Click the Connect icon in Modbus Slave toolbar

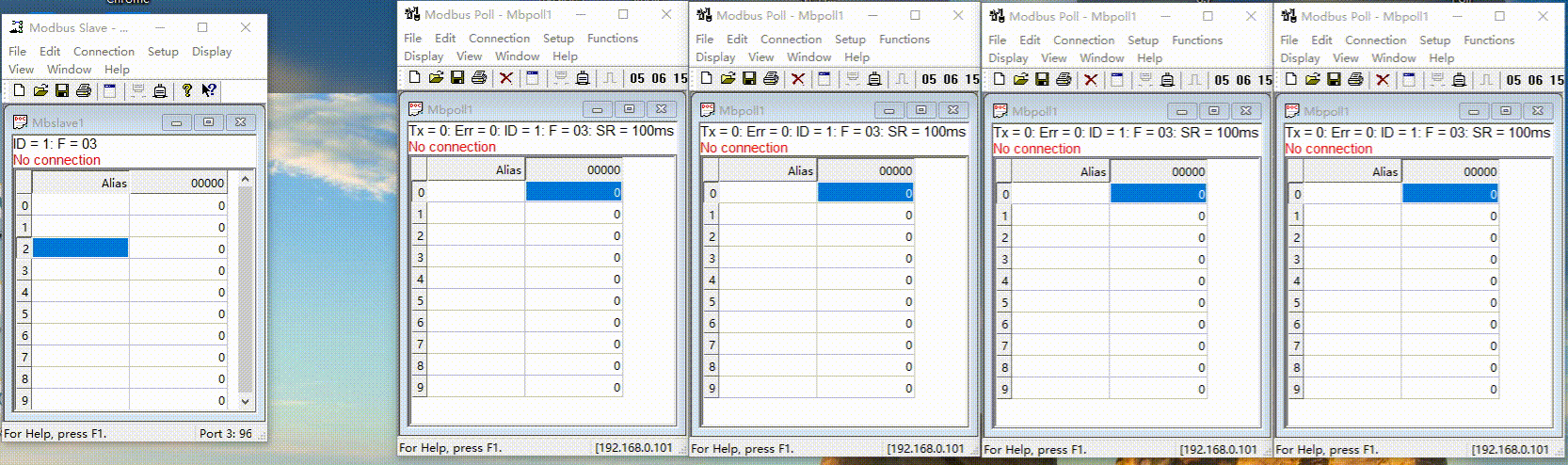(x=138, y=90)
